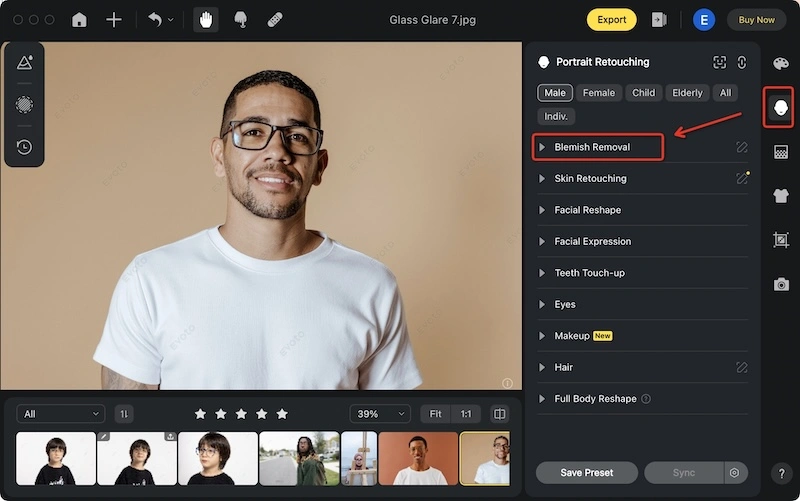Screen dimensions: 800x501
Task: Toggle the before-after compare view icon
Action: pos(499,414)
